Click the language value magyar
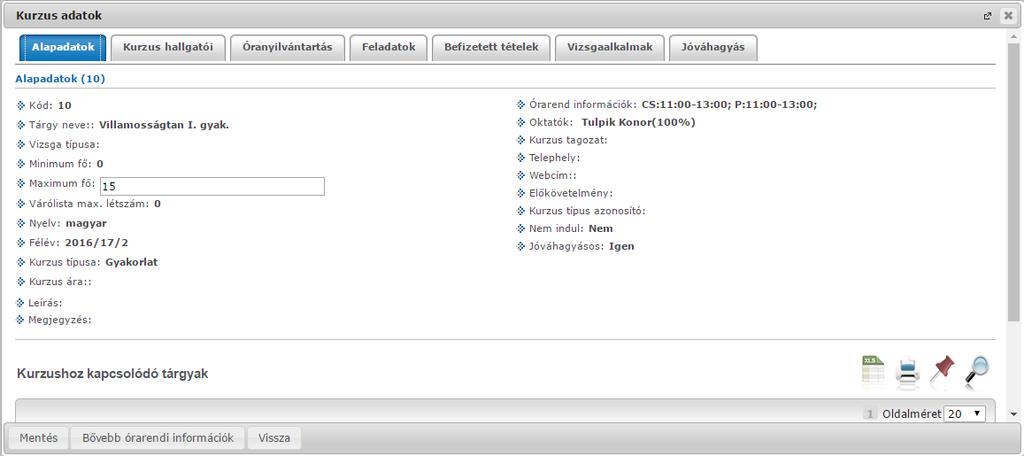The width and height of the screenshot is (1024, 456). (x=86, y=223)
